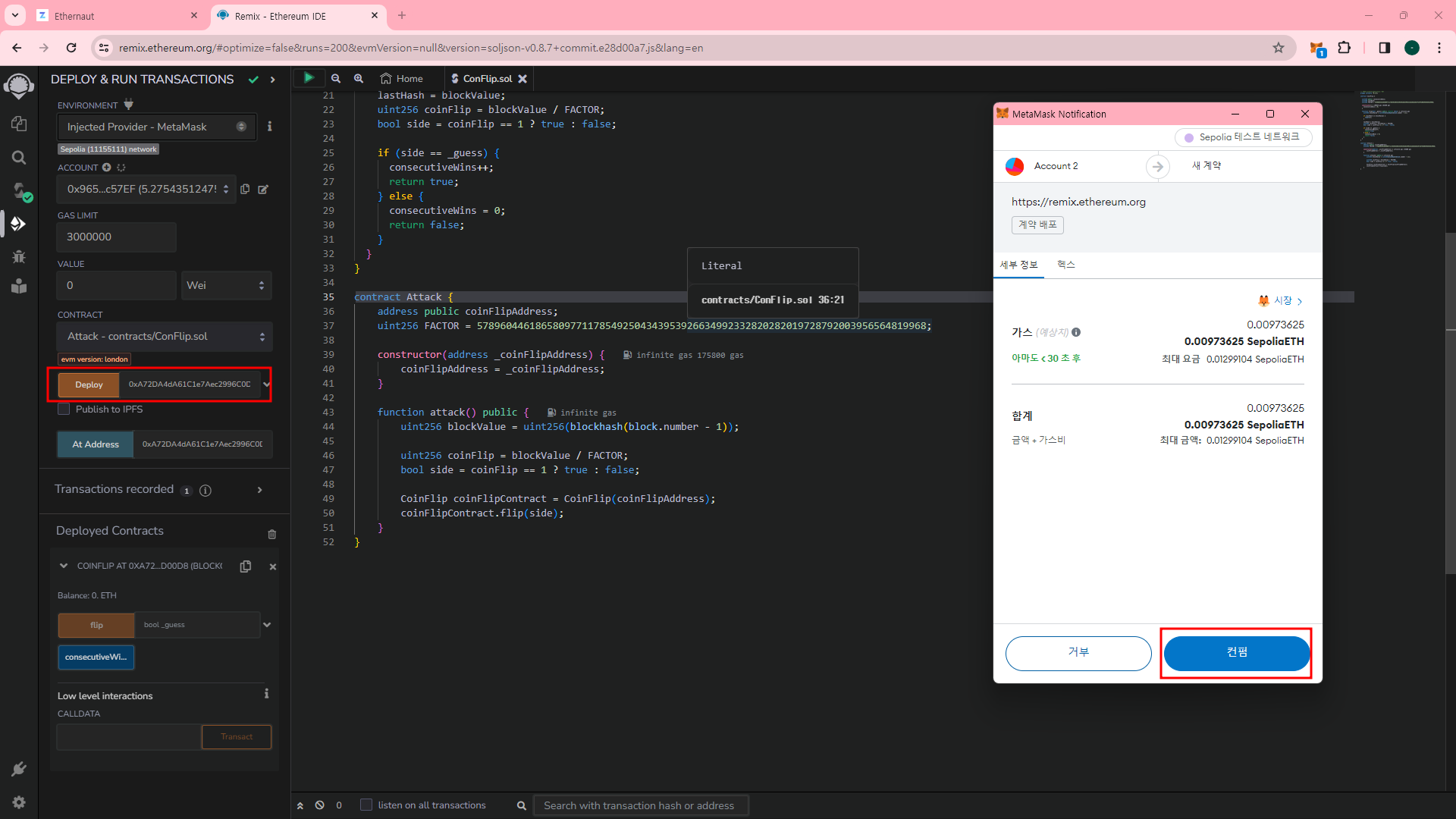Change the value unit Wei dropdown
The image size is (1456, 819).
(226, 285)
